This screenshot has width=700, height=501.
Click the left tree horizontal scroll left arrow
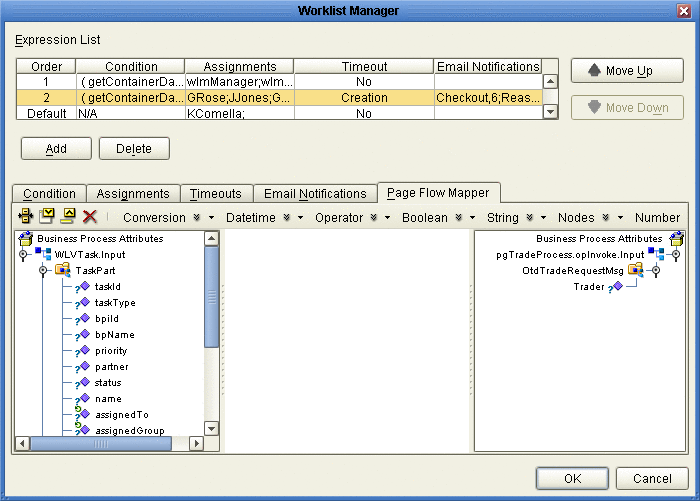coord(22,443)
